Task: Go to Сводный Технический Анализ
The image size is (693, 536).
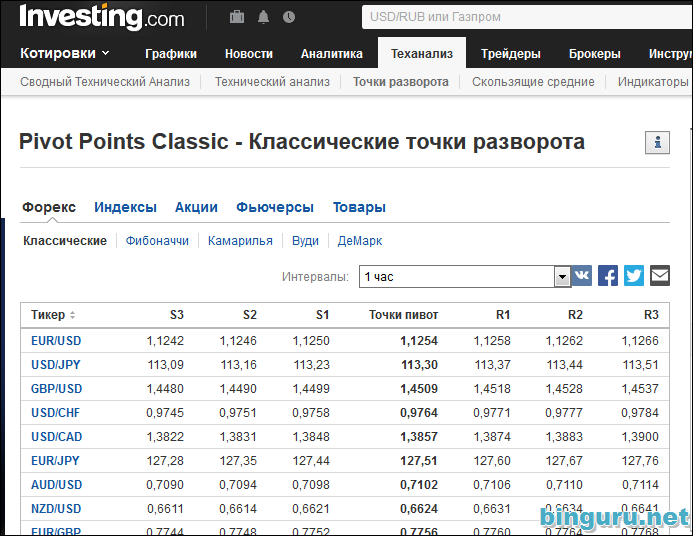Action: tap(105, 82)
